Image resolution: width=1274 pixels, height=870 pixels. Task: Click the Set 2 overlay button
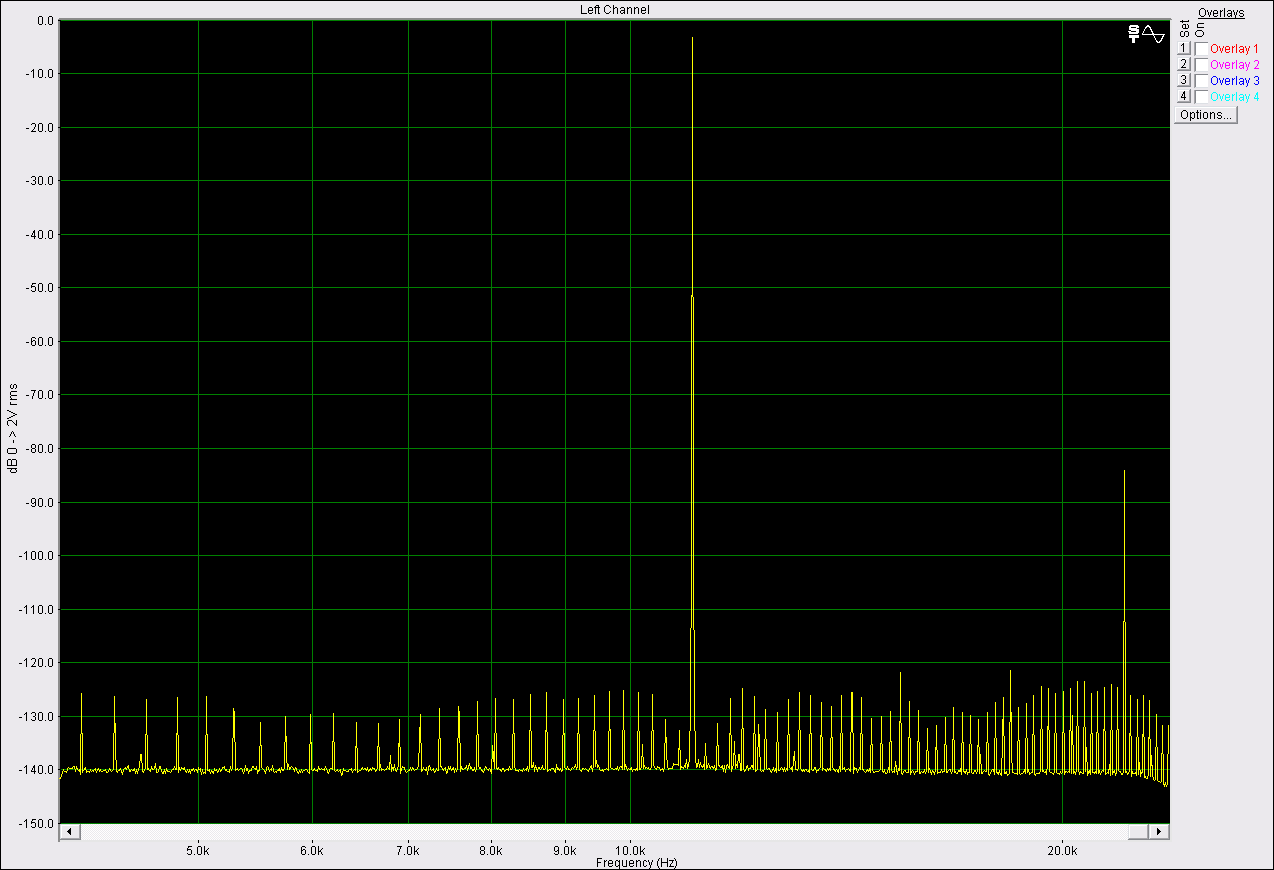pos(1183,65)
